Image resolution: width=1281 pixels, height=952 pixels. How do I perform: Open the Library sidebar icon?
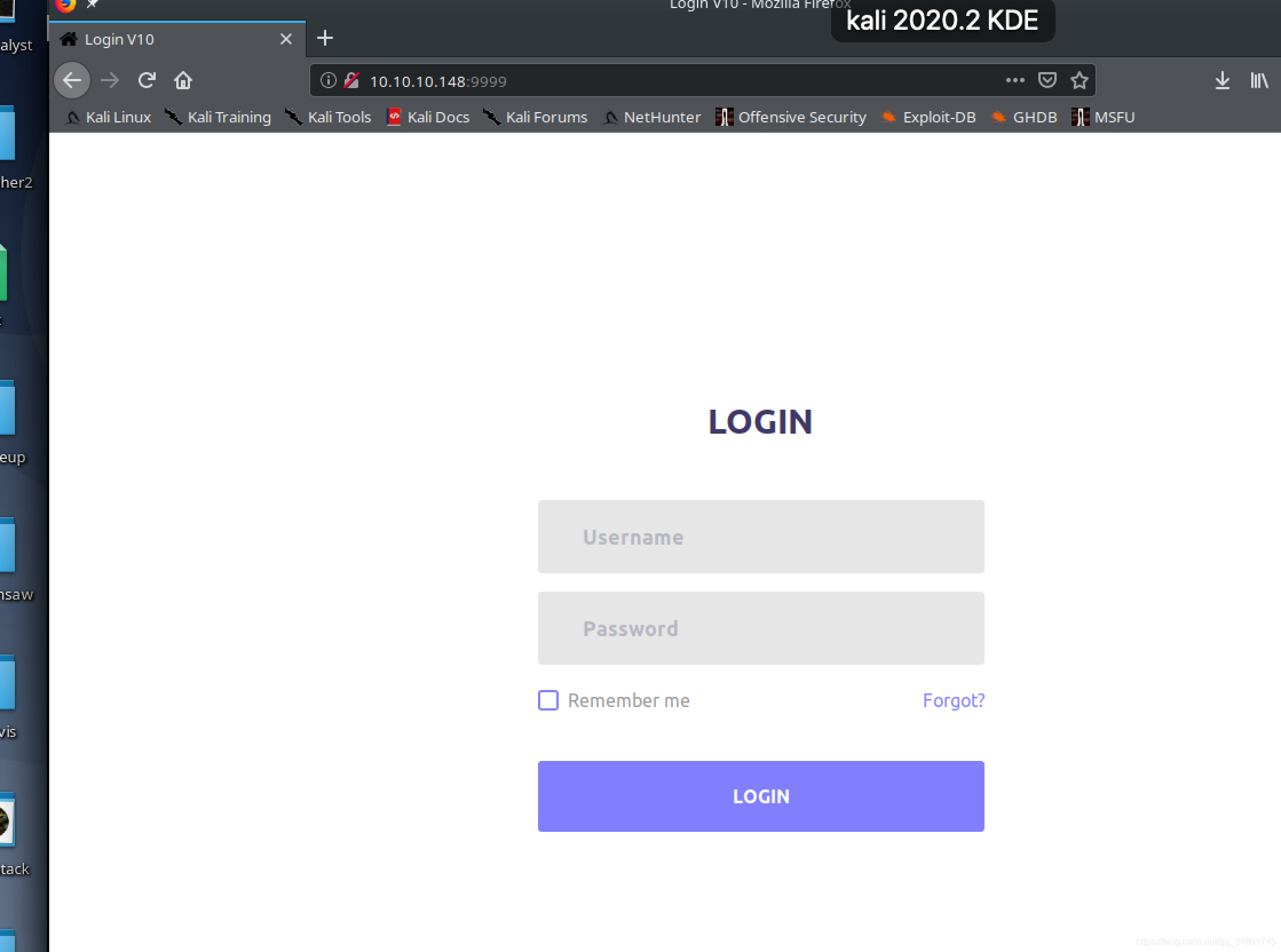click(1259, 80)
